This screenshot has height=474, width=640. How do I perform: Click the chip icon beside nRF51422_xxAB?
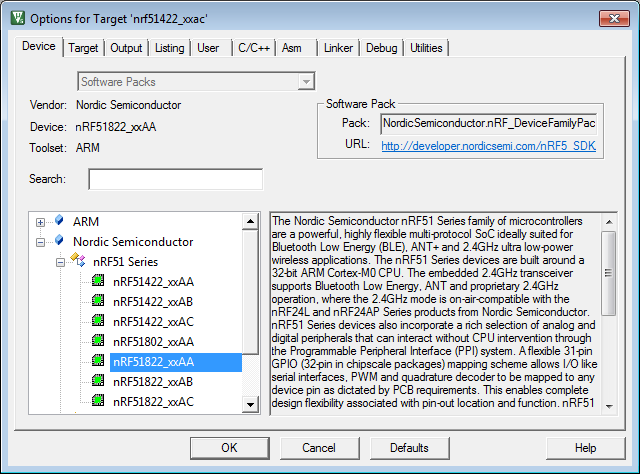(98, 300)
